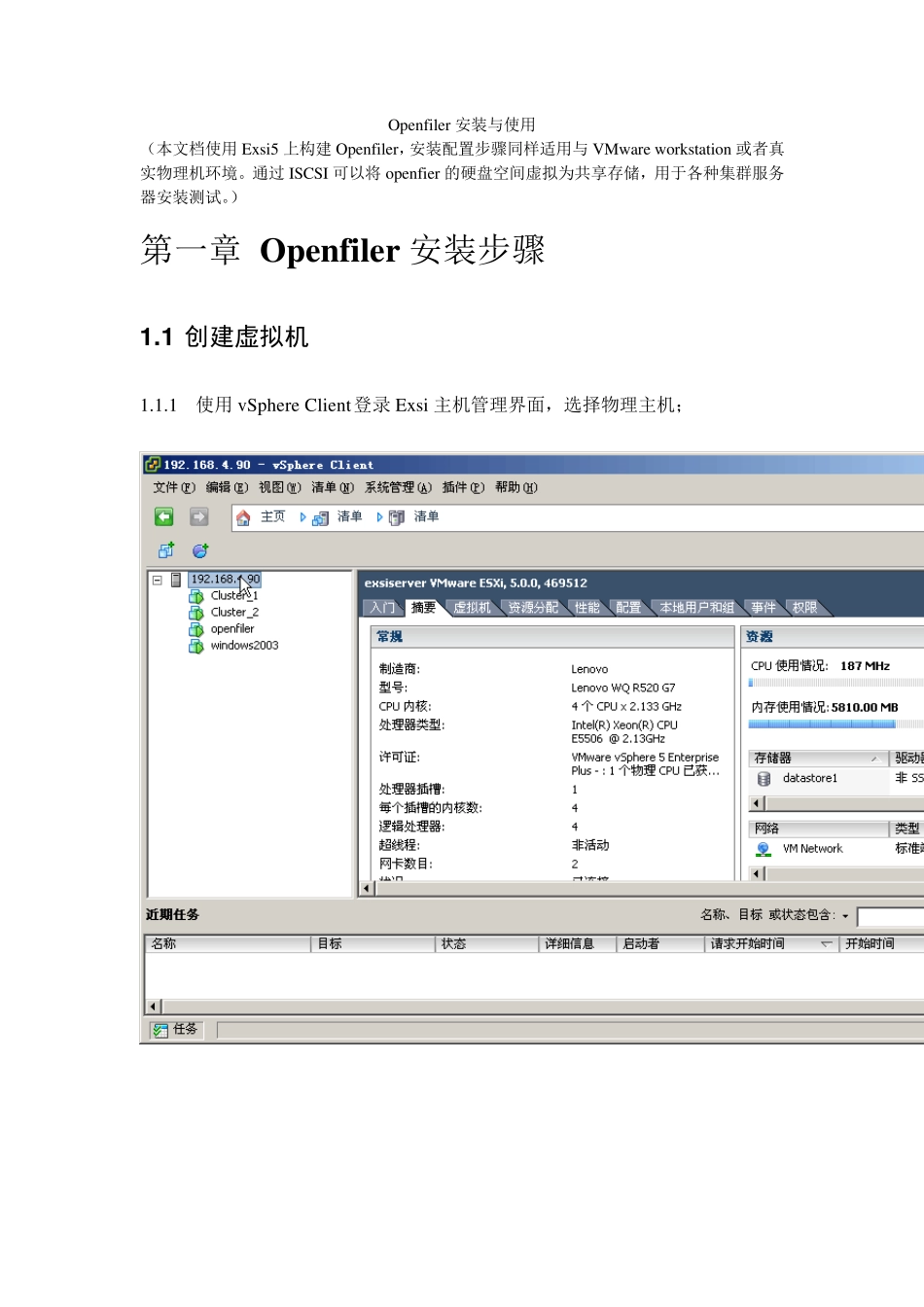Open the Permissions (权限) tab
The width and height of the screenshot is (924, 1307).
click(x=804, y=608)
